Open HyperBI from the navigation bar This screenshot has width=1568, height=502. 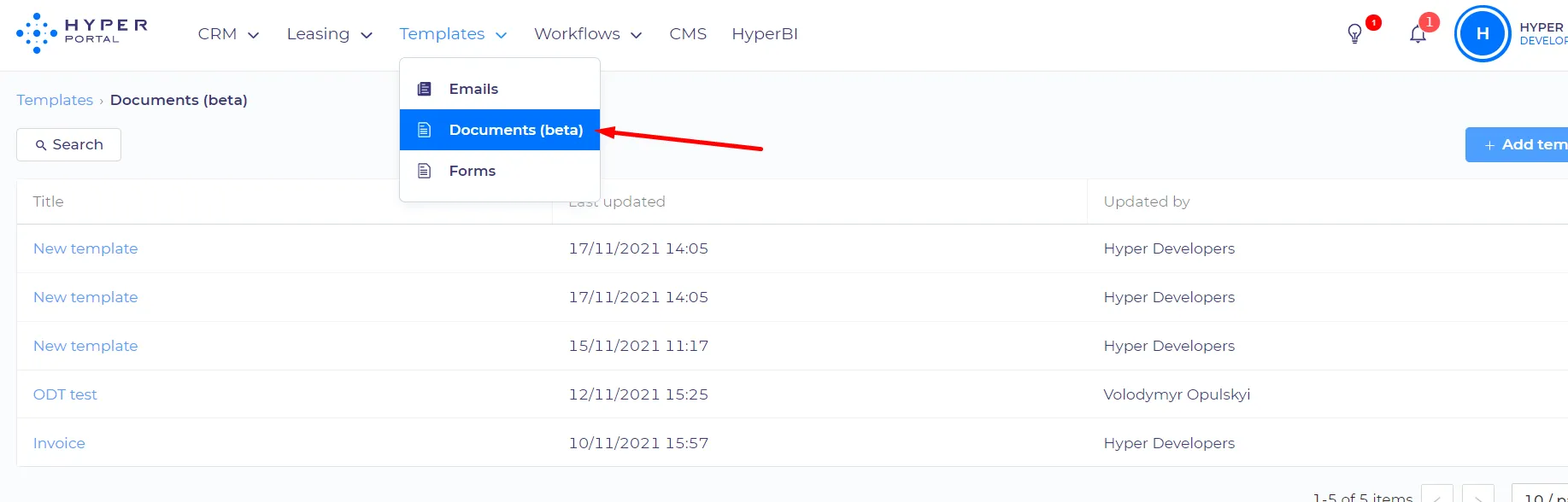764,34
